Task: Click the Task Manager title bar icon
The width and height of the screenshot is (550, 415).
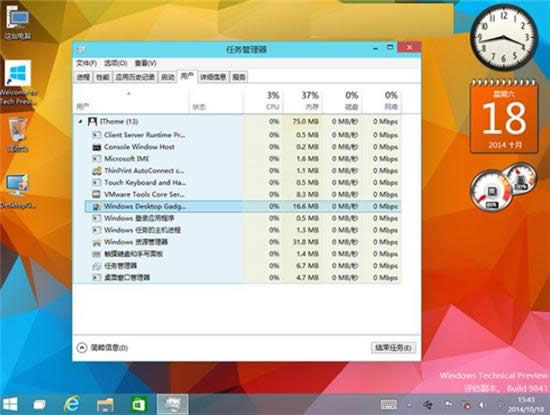Action: coord(81,49)
